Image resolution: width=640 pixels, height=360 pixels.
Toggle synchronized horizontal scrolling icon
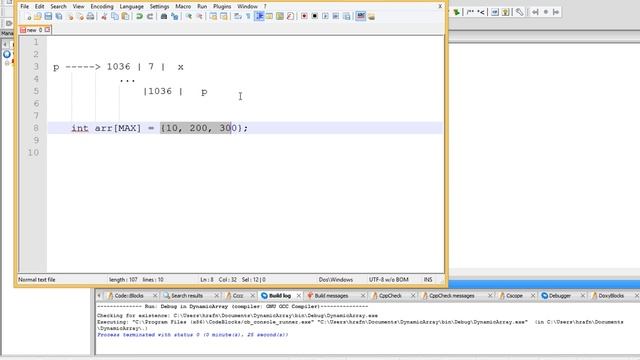[224, 16]
